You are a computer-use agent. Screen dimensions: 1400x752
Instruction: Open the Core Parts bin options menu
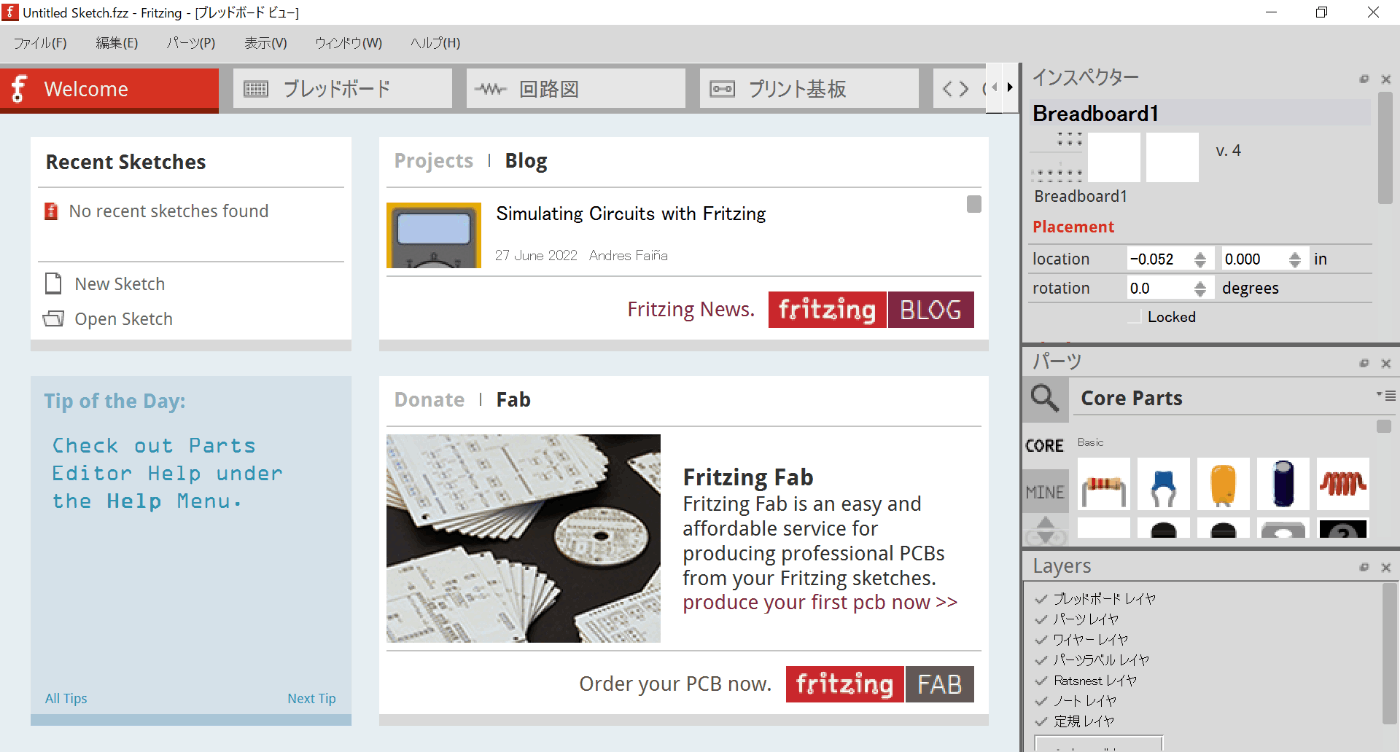point(1385,395)
